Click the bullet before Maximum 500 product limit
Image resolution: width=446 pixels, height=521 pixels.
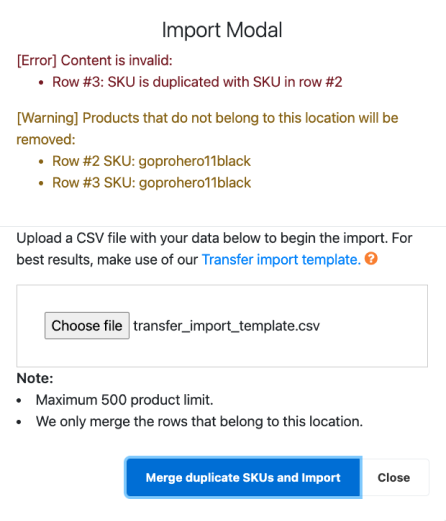[19, 400]
